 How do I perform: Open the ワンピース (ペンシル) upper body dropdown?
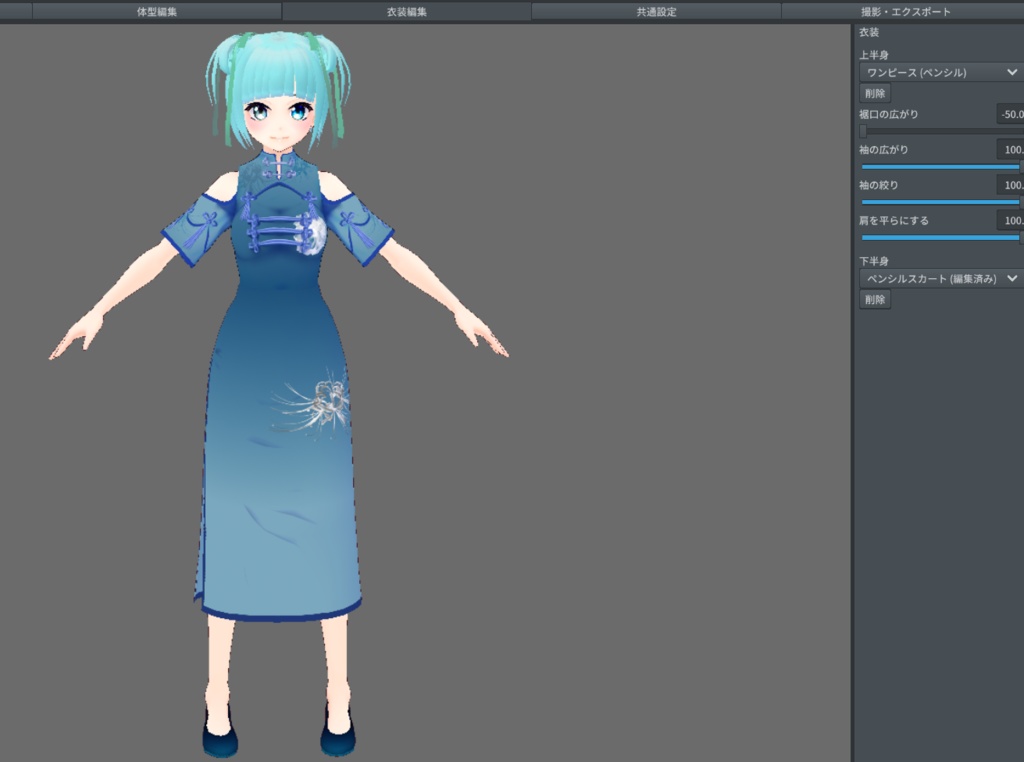coord(935,72)
